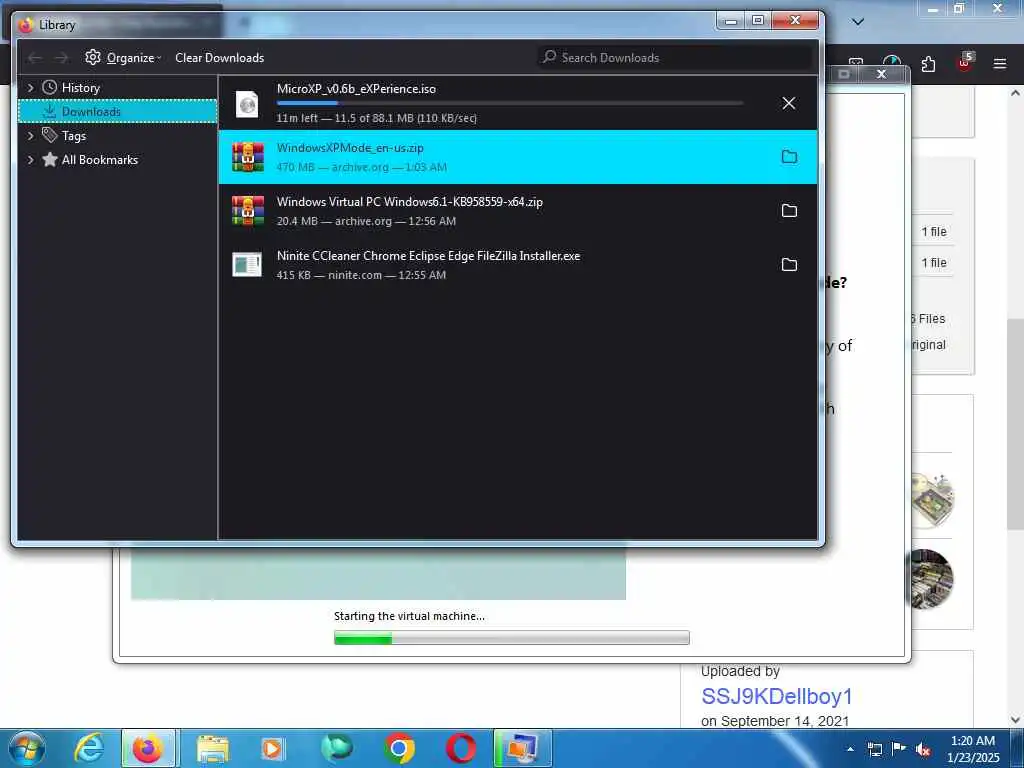
Task: Open folder for Ninite installer exe
Action: point(790,264)
